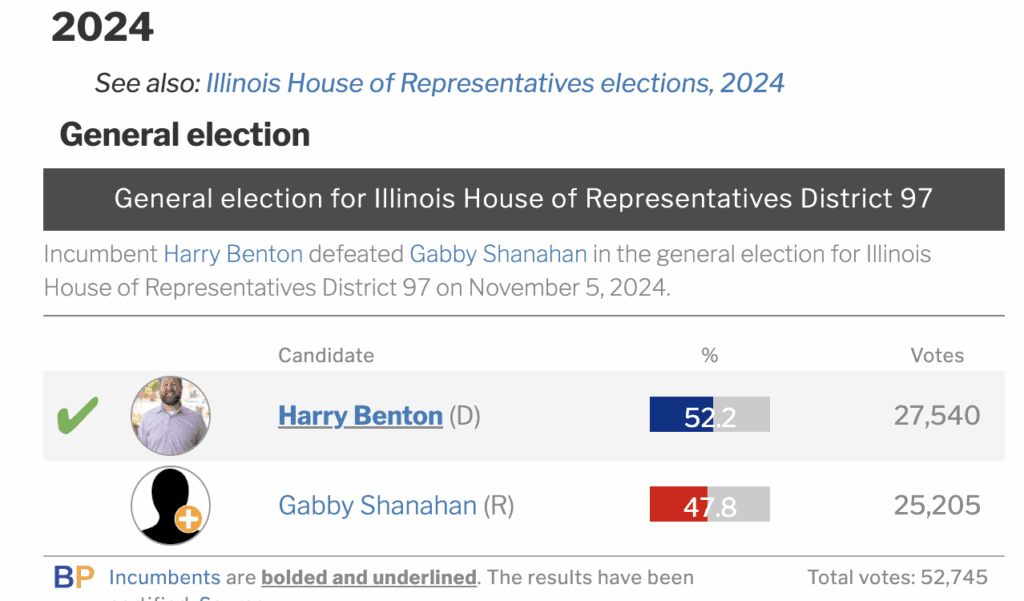Click the Total votes: 52,745 text
Viewport: 1024px width, 601px height.
point(897,577)
